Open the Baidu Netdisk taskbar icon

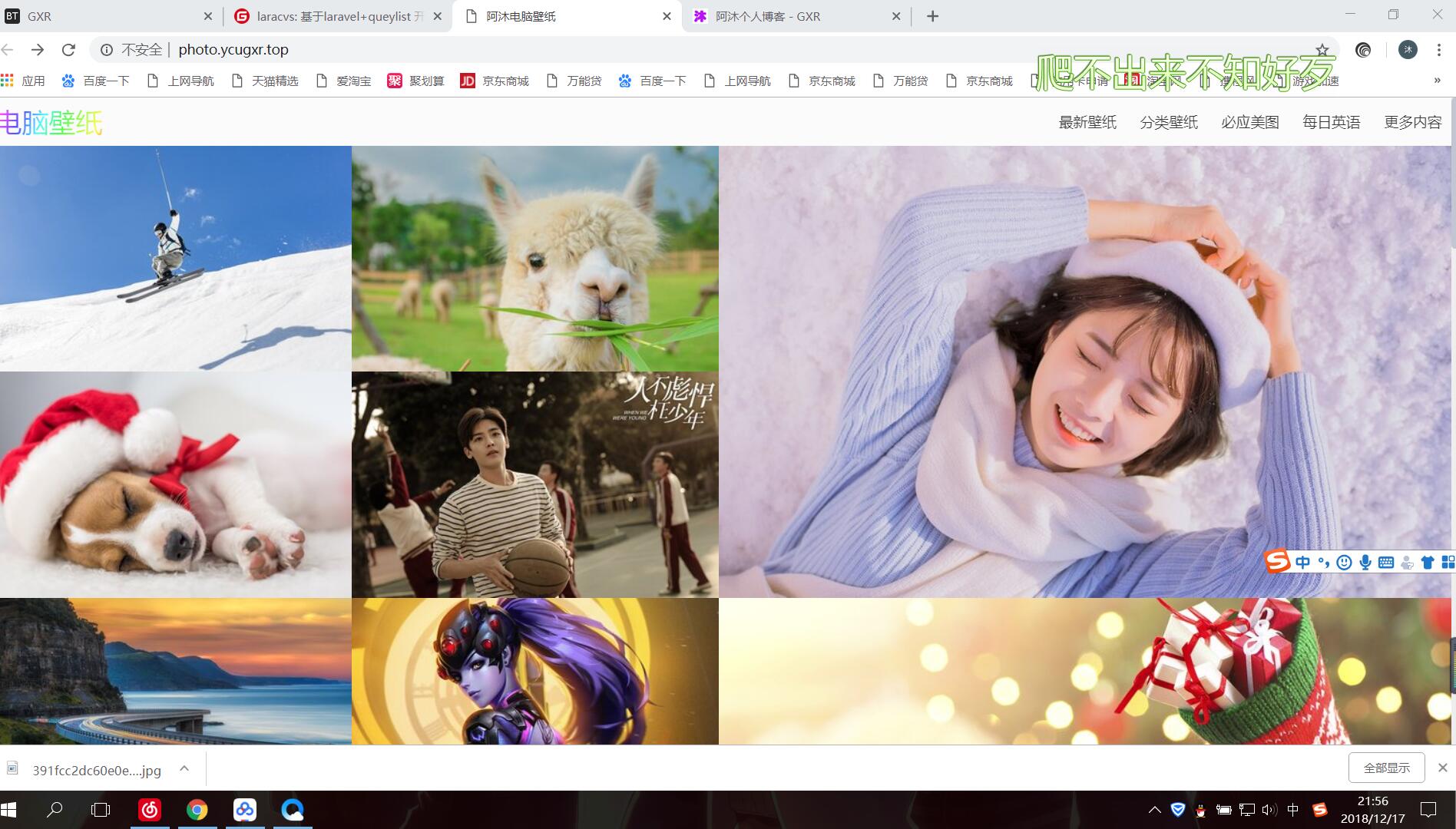245,810
